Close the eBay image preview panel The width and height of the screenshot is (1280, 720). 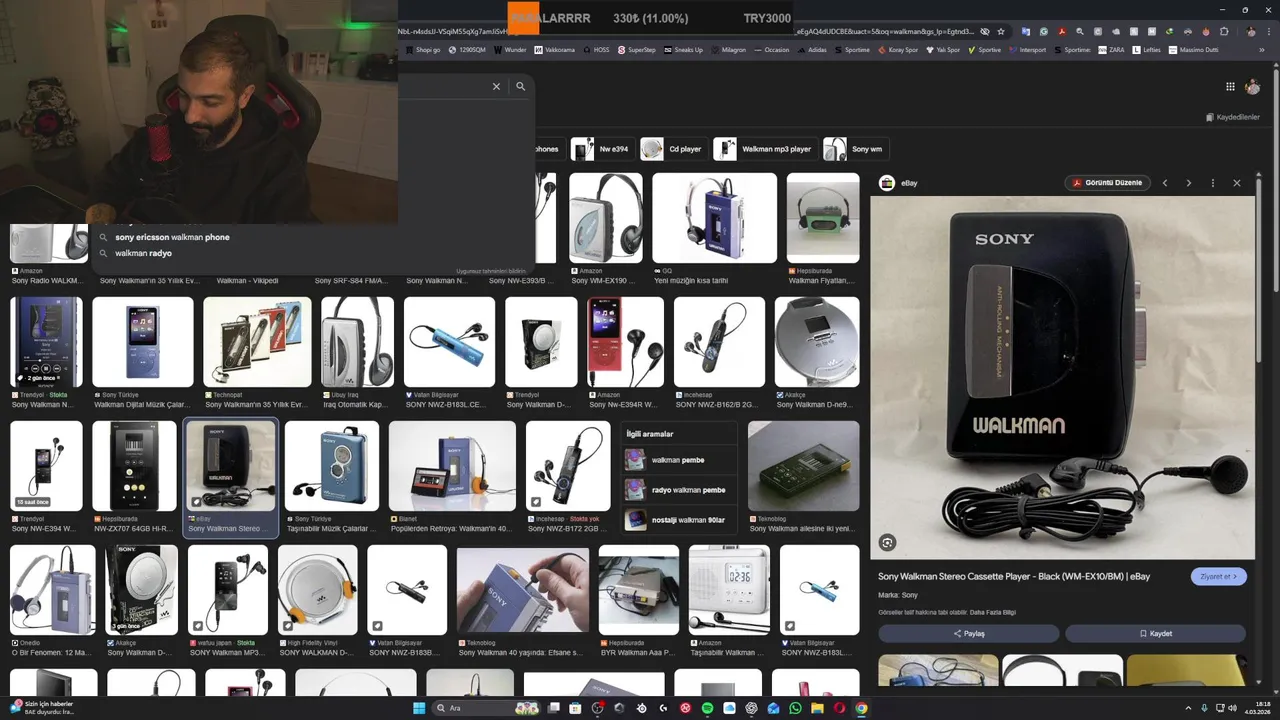click(1237, 183)
